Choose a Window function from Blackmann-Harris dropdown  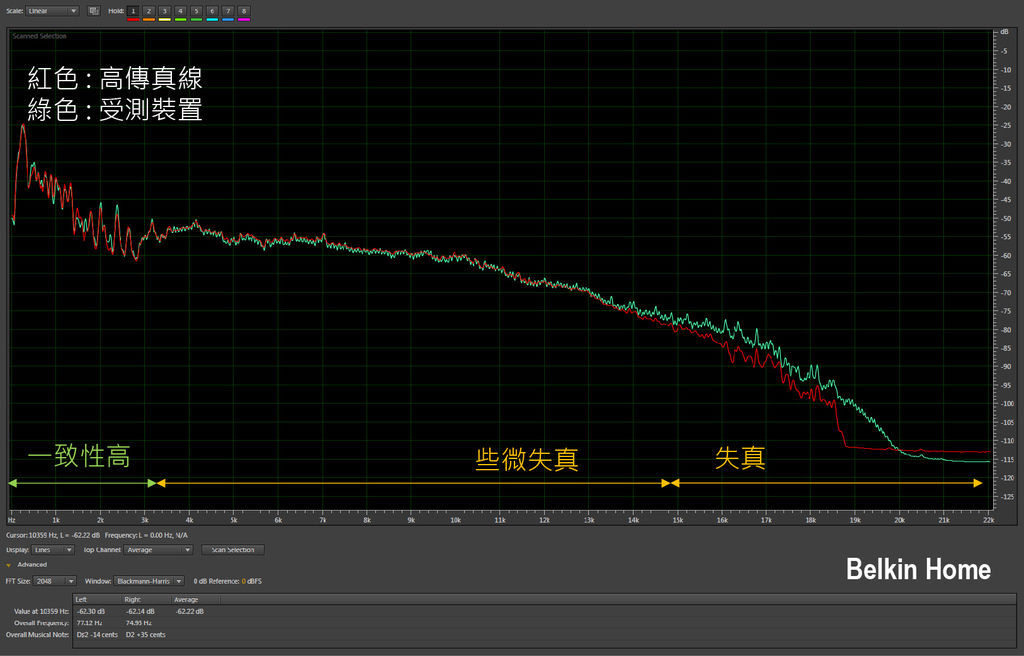[x=149, y=581]
